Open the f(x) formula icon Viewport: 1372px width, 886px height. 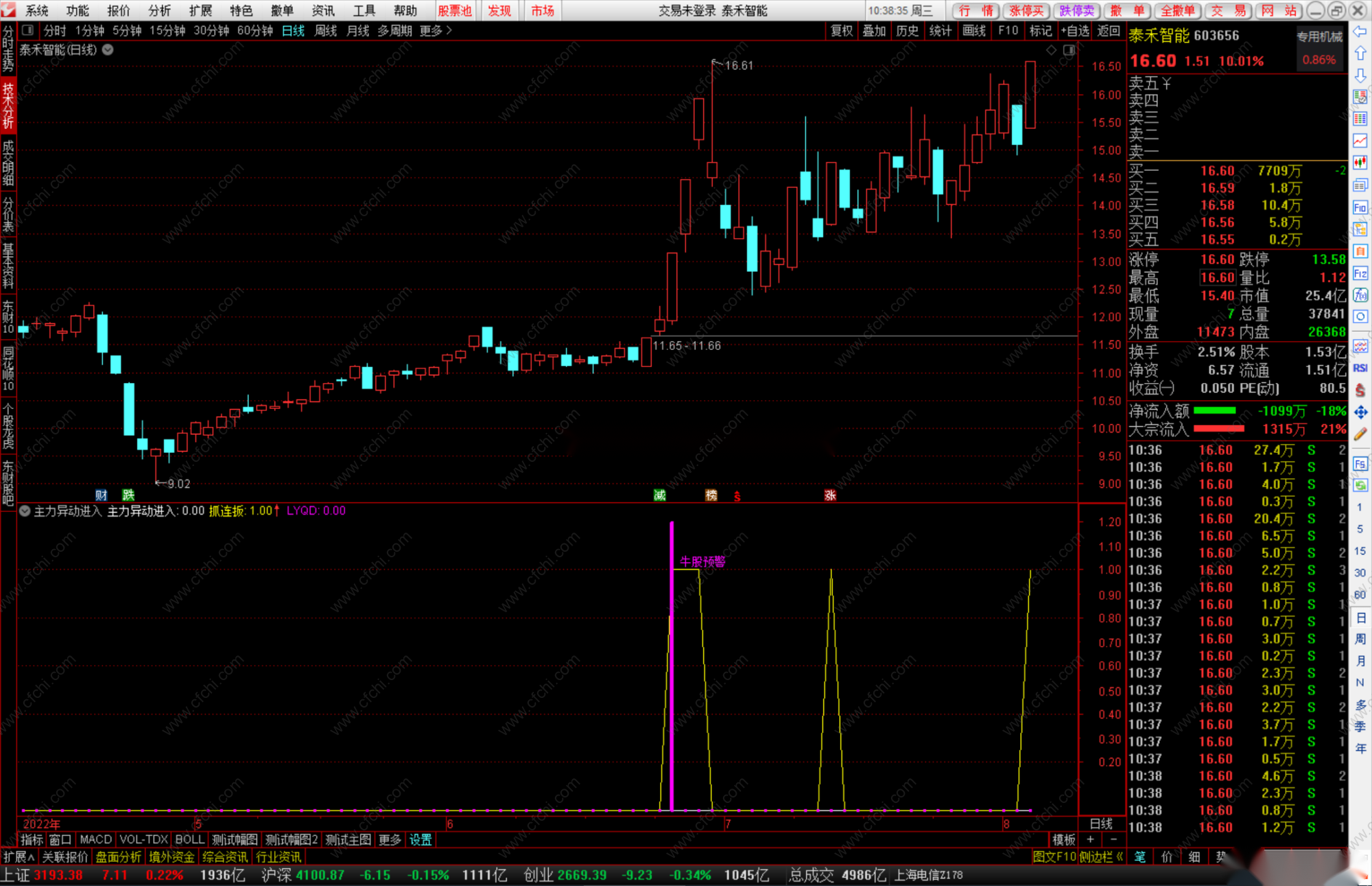coord(1360,295)
